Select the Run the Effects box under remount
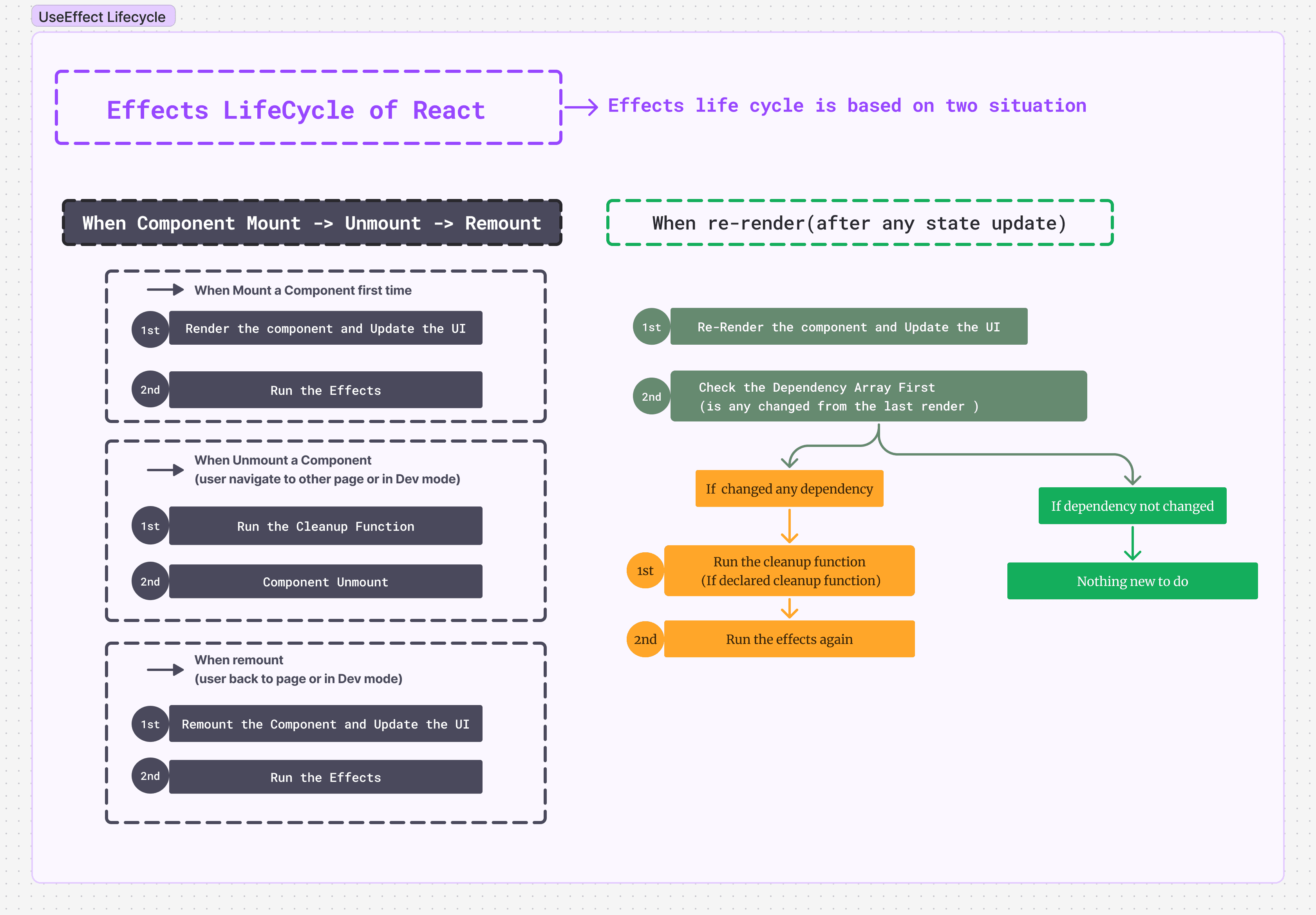Screen dimensions: 1316x915 pos(325,777)
